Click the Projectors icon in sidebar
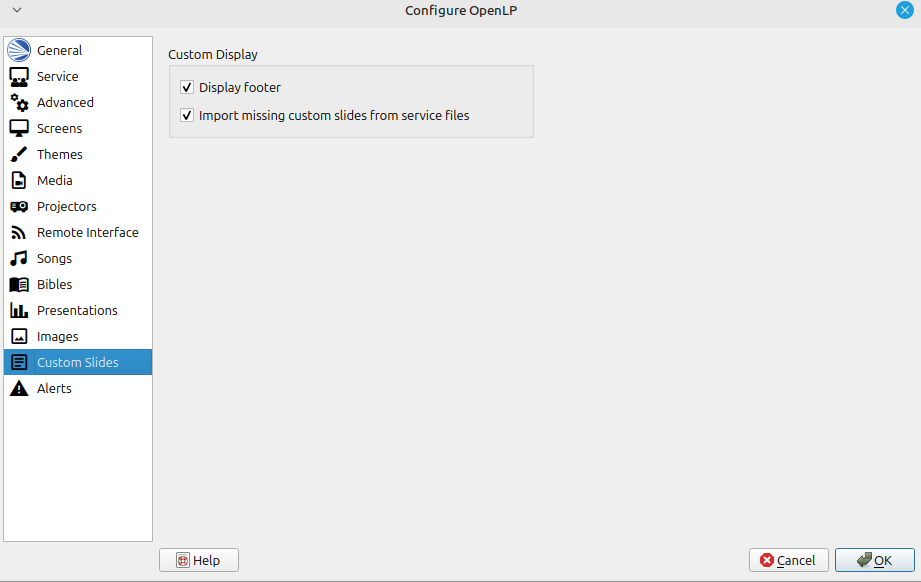This screenshot has height=582, width=921. [19, 207]
